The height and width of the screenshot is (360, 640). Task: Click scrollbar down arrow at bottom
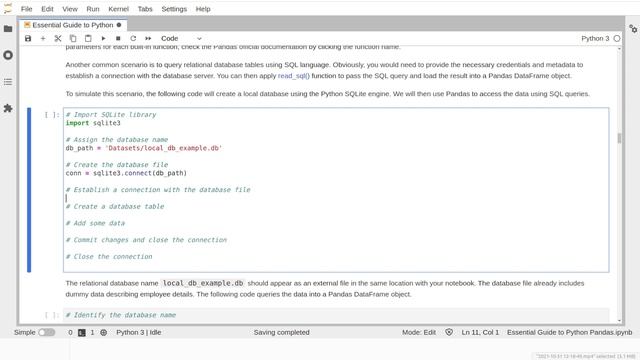620,321
